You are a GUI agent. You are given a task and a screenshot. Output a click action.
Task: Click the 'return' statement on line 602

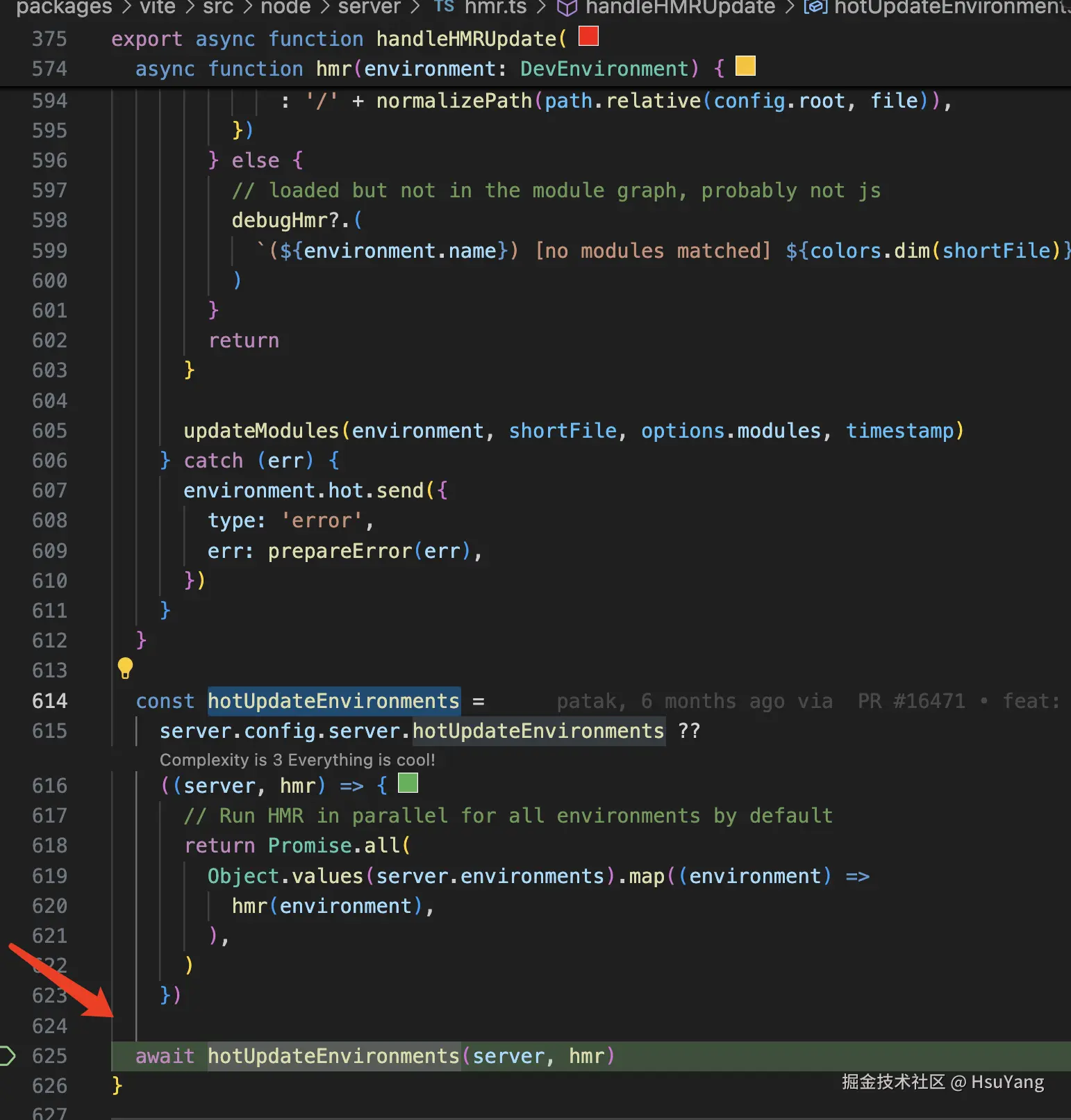pos(244,340)
